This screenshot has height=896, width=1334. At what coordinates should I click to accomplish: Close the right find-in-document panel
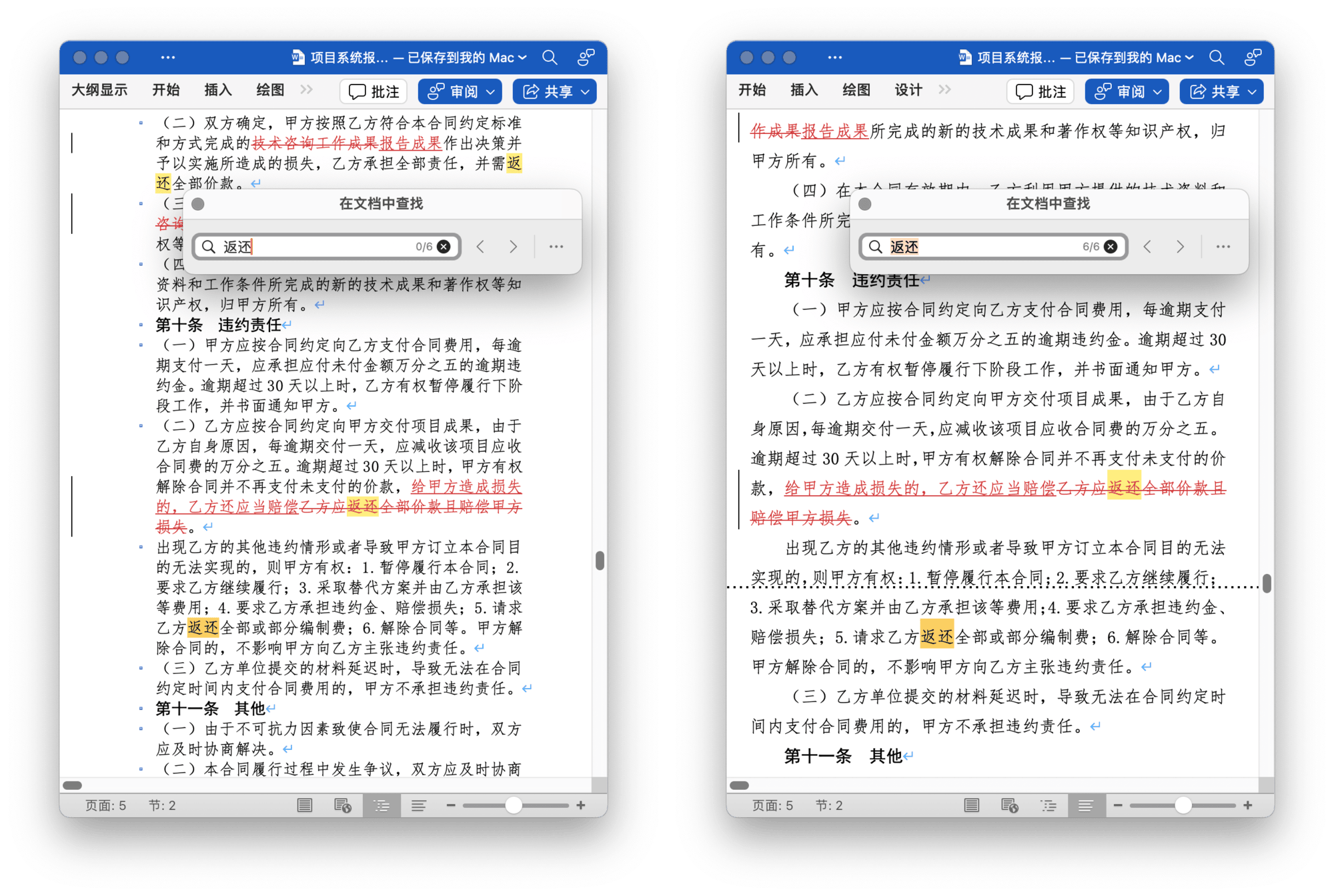pos(865,204)
